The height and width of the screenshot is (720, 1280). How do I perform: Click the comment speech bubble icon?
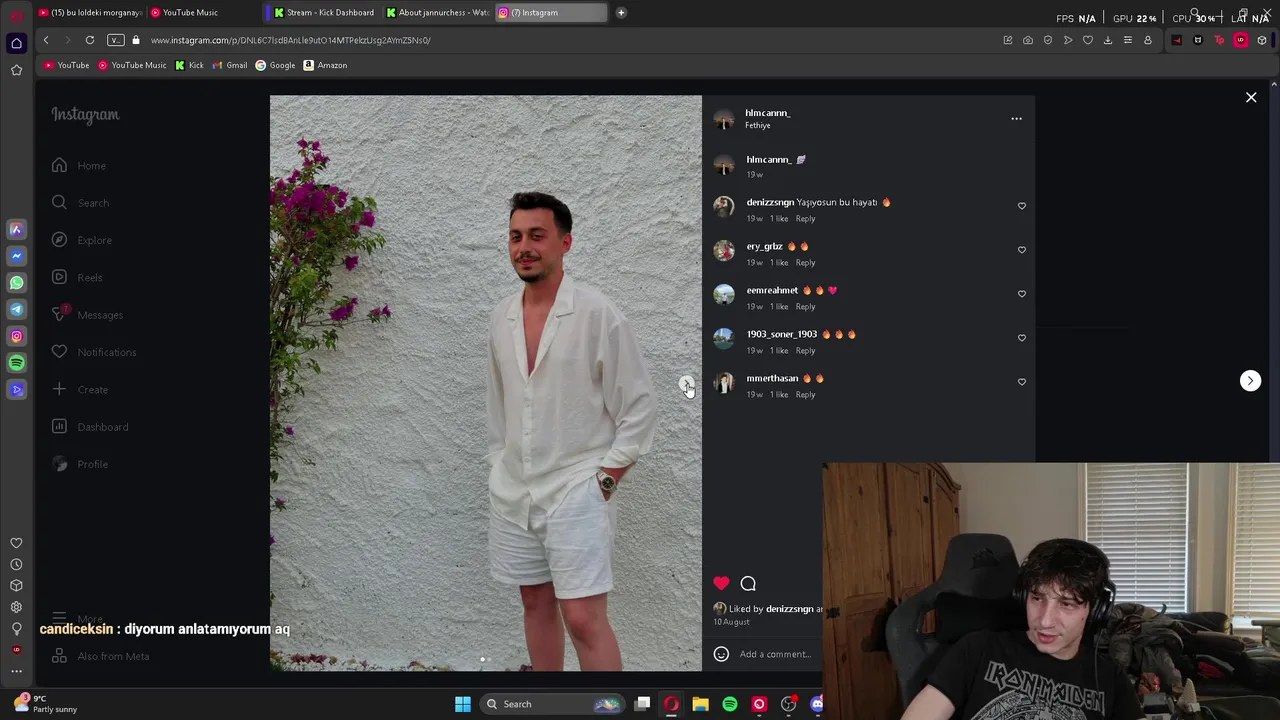pyautogui.click(x=748, y=583)
